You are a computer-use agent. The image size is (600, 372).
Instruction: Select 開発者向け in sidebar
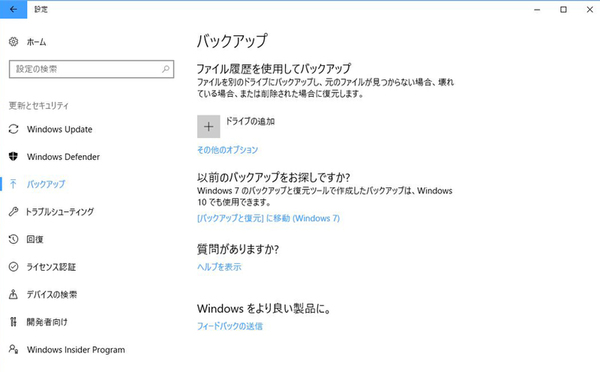click(x=47, y=322)
